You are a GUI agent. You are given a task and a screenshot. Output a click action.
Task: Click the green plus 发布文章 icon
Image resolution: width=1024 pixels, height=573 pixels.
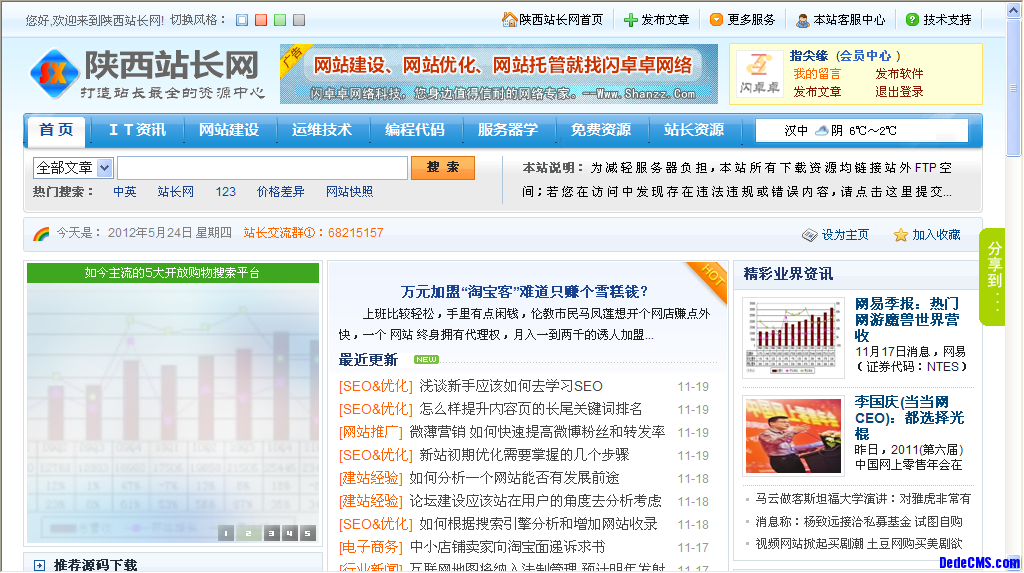tap(630, 20)
